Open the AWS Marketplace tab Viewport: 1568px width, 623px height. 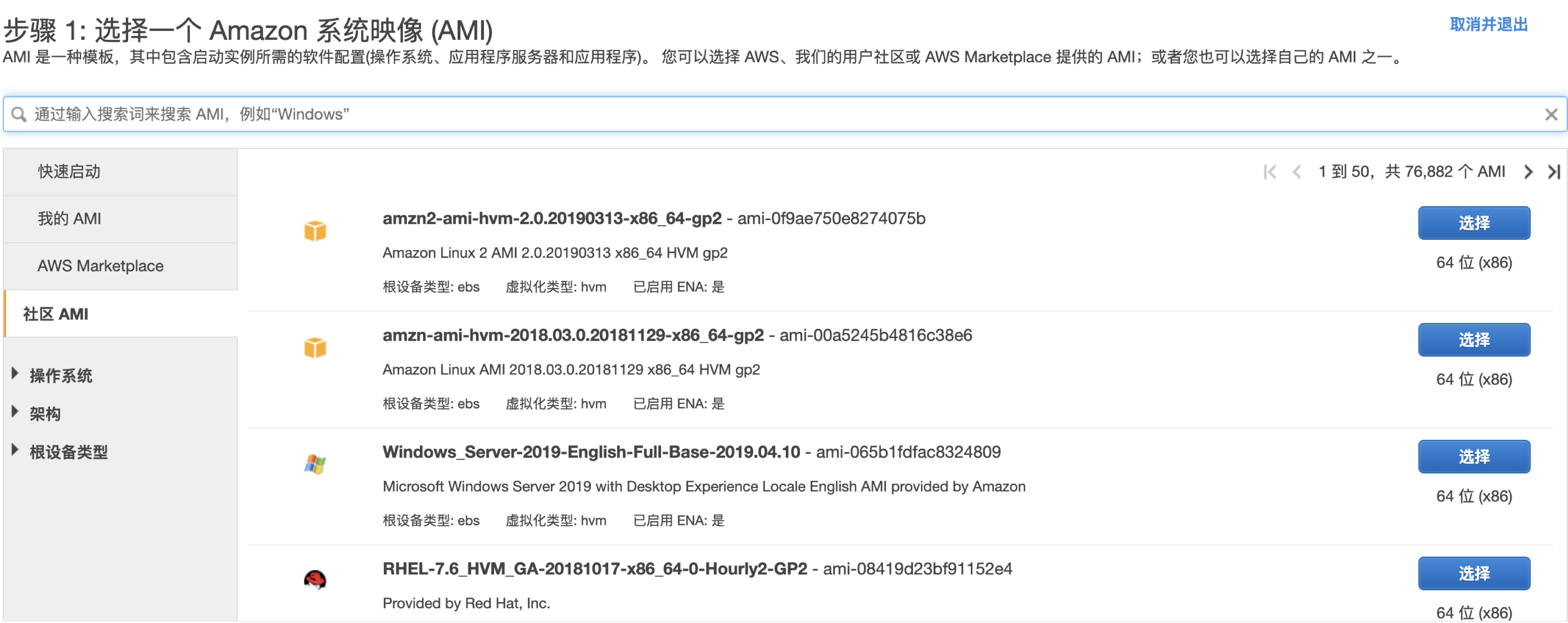[x=101, y=266]
